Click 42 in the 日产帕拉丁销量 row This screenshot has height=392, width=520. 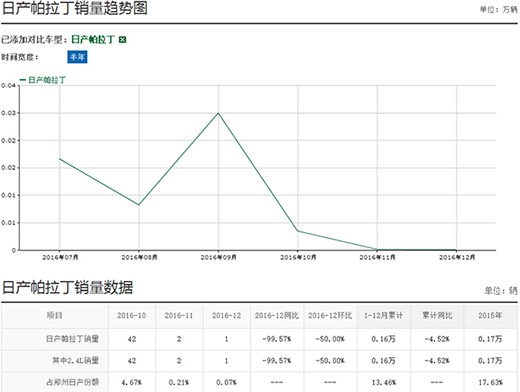pos(132,339)
